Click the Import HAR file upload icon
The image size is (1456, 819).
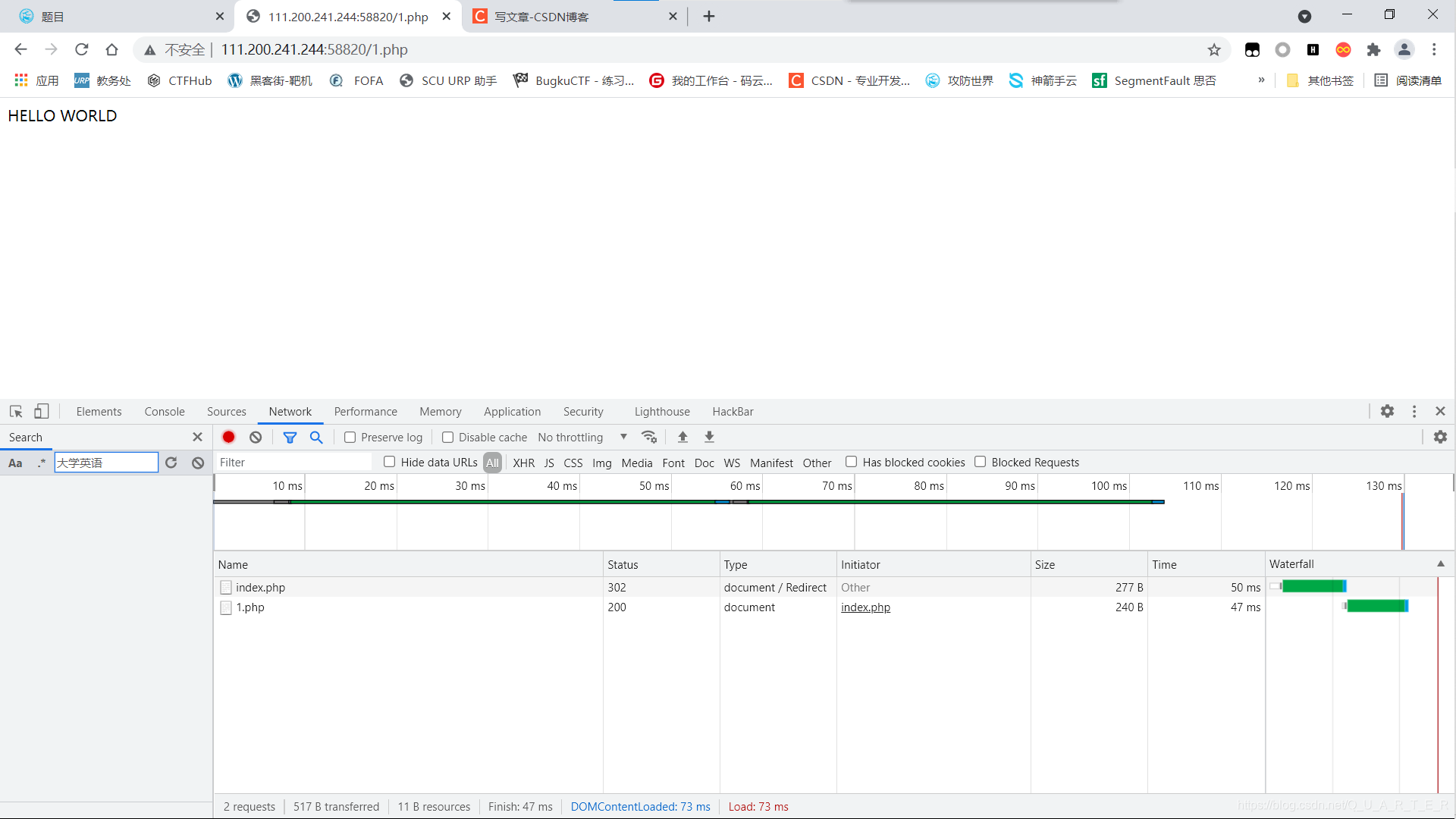(682, 437)
